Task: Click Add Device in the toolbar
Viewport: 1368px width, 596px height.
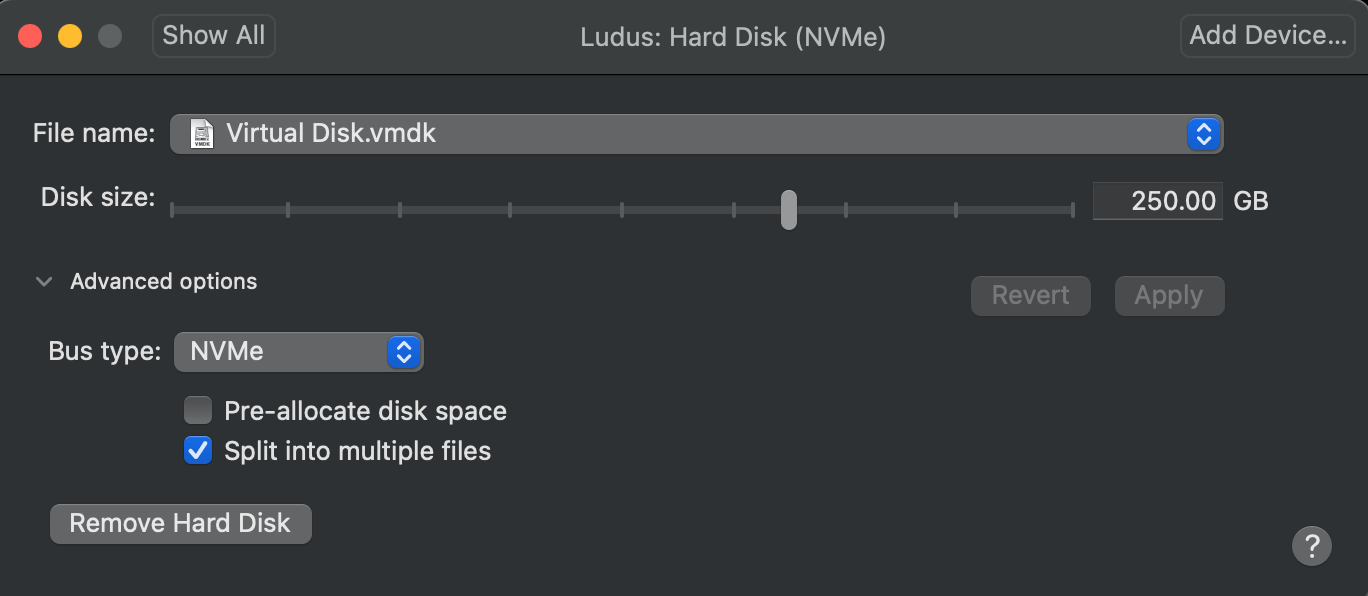Action: coord(1268,36)
